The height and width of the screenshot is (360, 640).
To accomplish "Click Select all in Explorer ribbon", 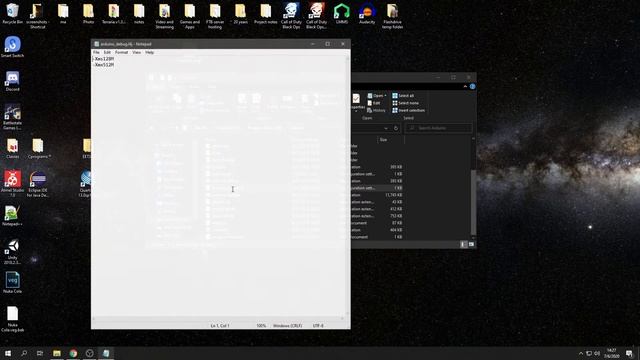I will coord(403,96).
